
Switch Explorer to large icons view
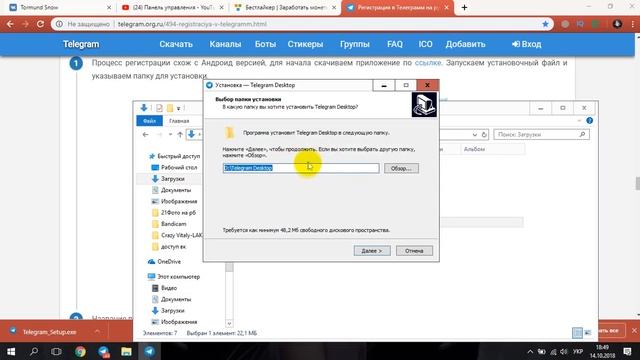click(x=588, y=333)
